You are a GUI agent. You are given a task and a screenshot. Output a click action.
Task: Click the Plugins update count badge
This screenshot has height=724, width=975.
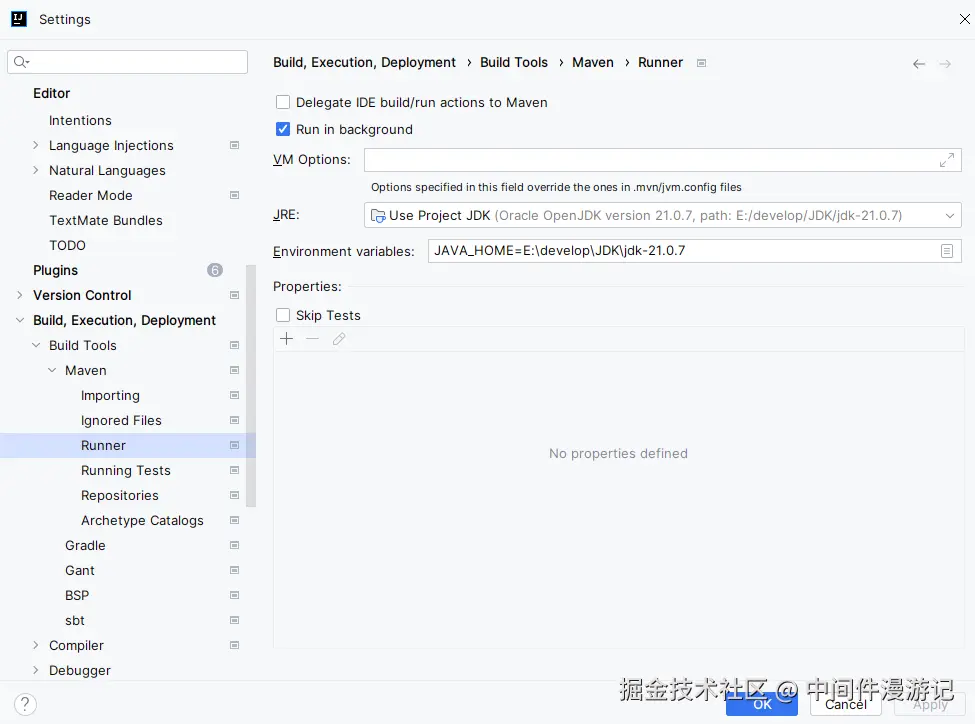215,270
